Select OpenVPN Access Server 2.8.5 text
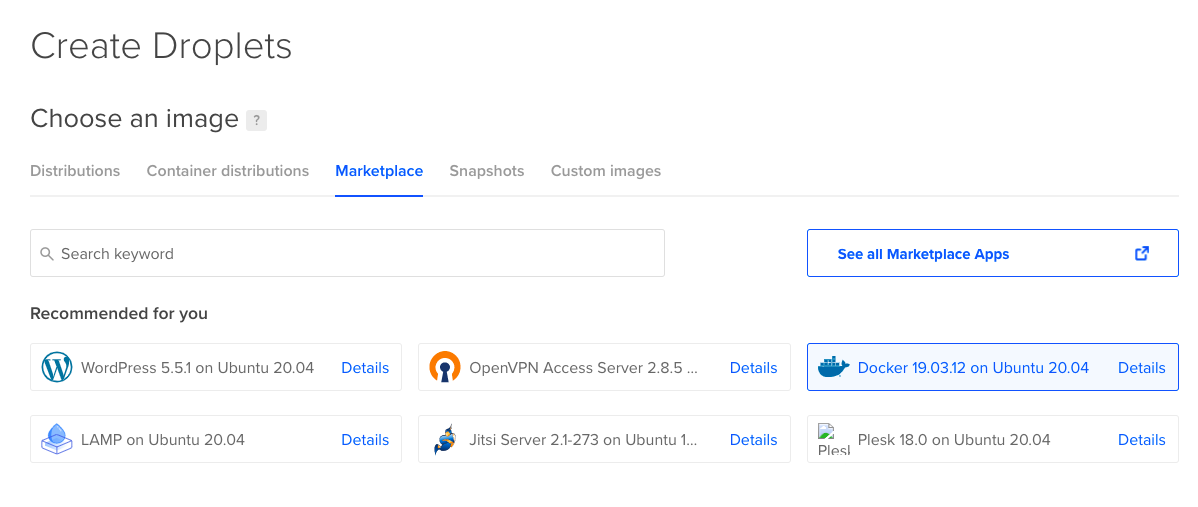1198x507 pixels. (584, 368)
